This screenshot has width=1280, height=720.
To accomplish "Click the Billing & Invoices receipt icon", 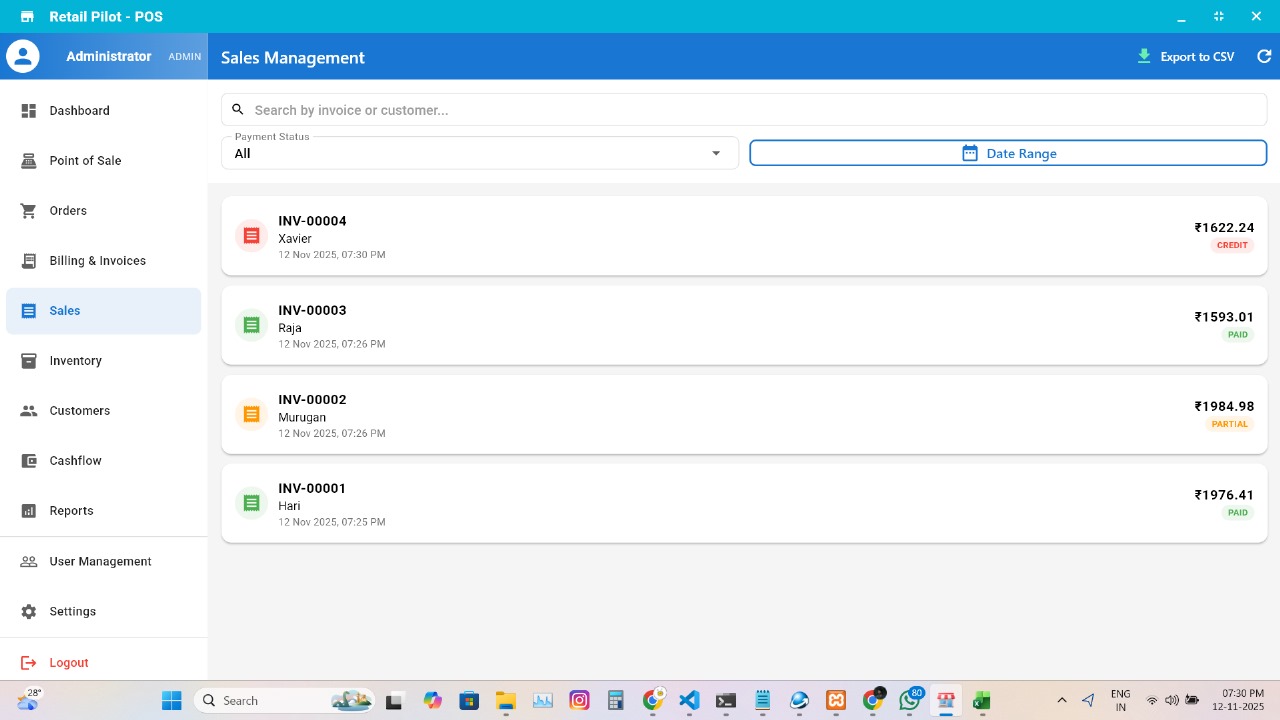I will 29,261.
